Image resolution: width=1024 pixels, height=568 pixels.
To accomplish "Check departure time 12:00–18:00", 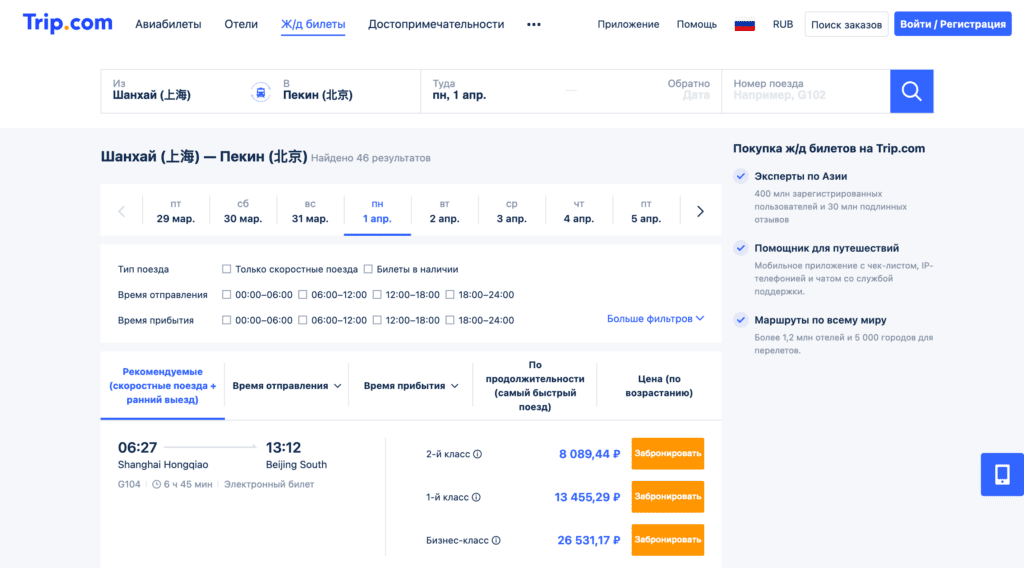I will (377, 294).
